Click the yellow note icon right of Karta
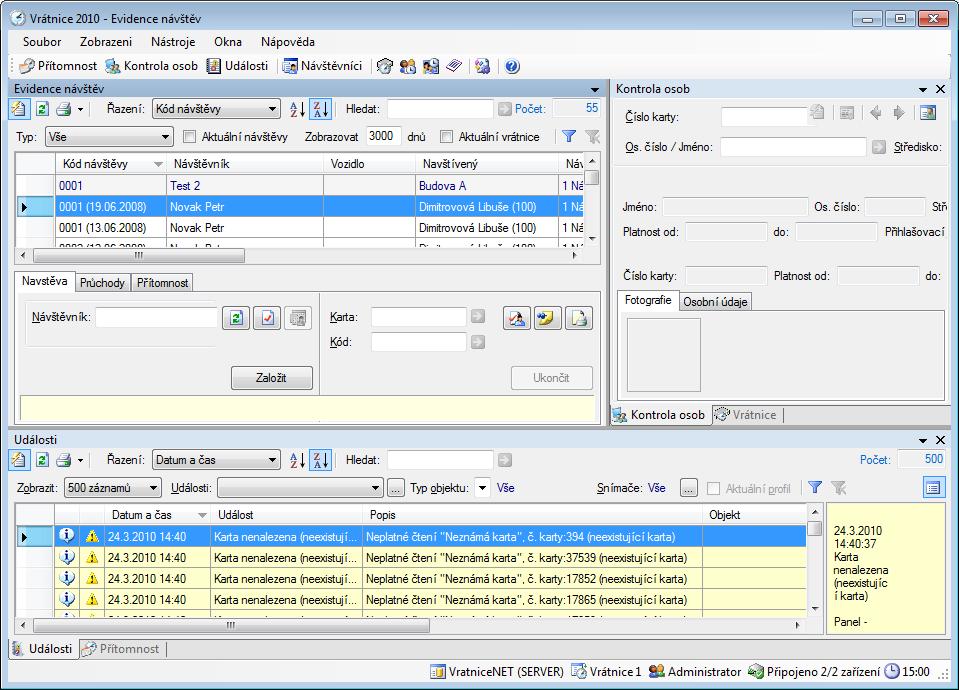The width and height of the screenshot is (959, 690). pyautogui.click(x=547, y=318)
